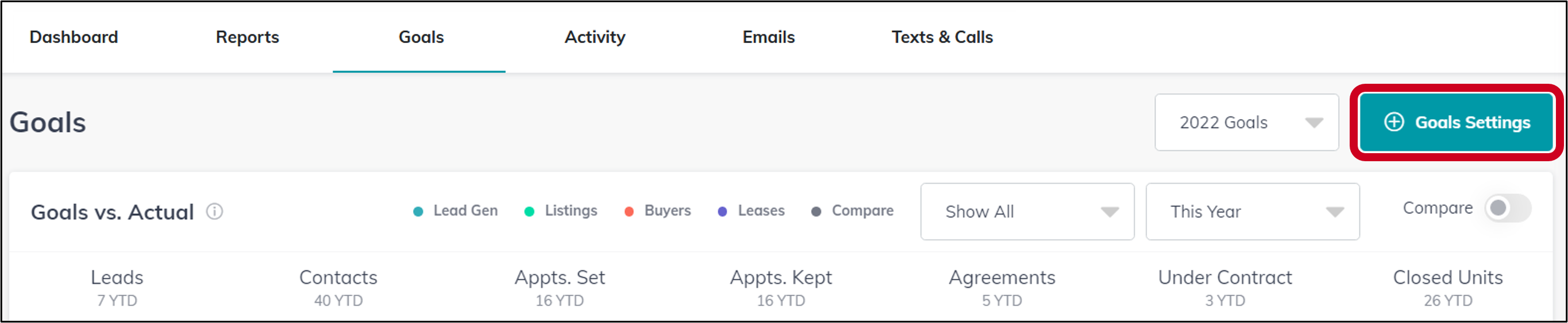Toggle the Compare switch on
The height and width of the screenshot is (323, 1568).
1508,209
